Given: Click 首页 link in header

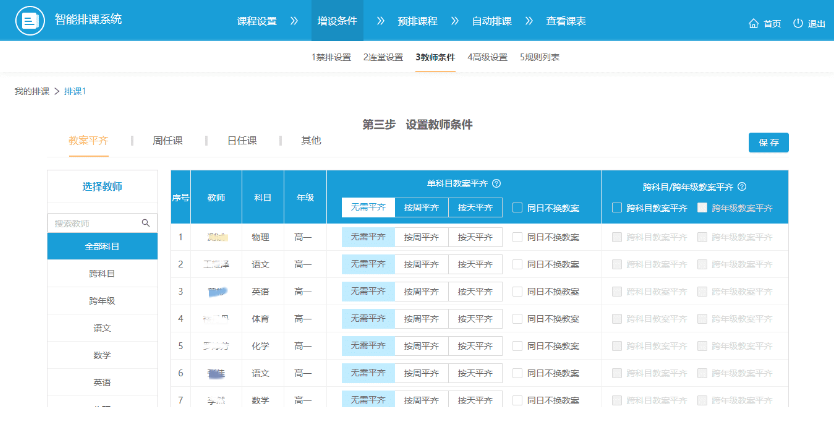Looking at the screenshot, I should tap(772, 24).
